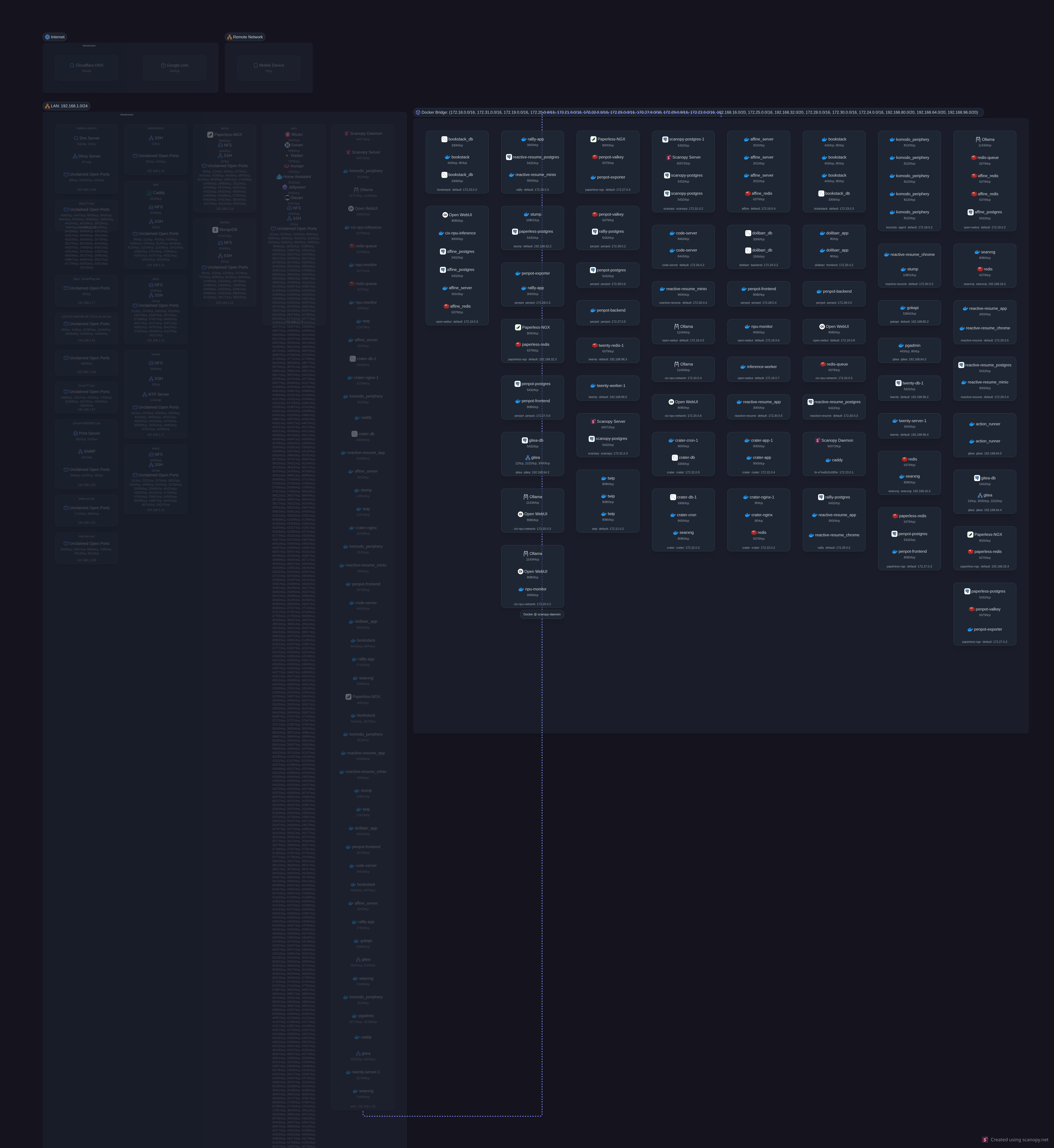Click crater-cron-1 docker whale icon
This screenshot has width=1054, height=1148.
671,441
